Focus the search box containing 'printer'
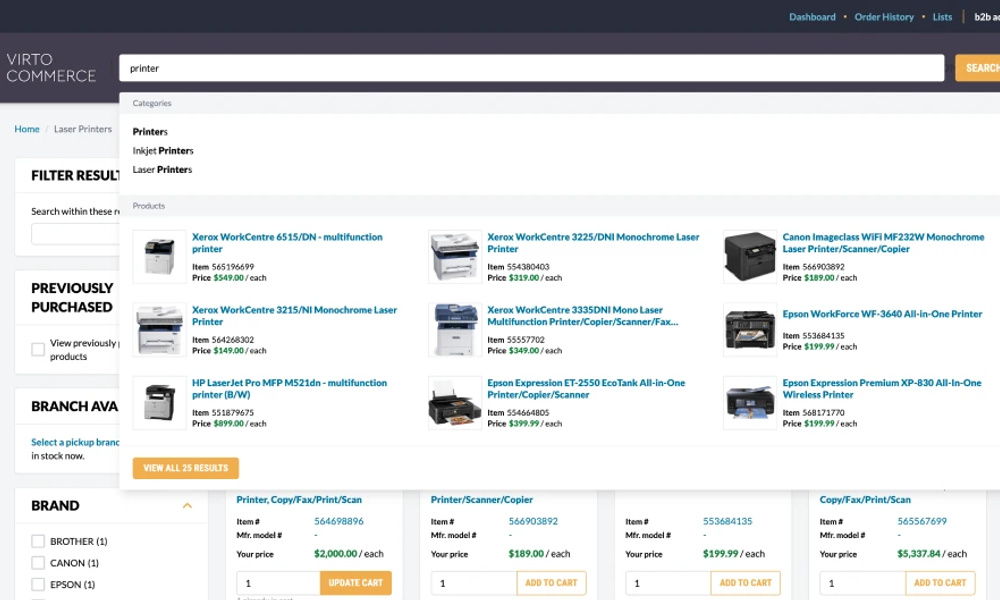 pos(531,68)
